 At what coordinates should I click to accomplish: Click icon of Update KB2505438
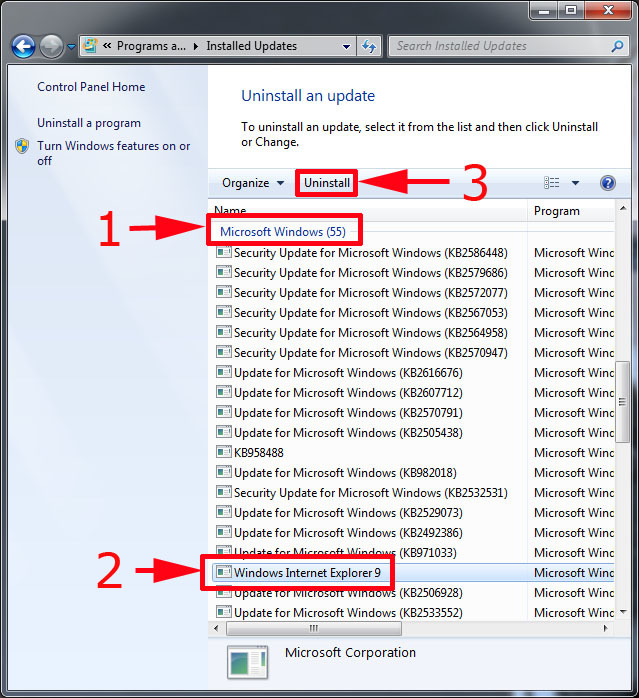click(224, 432)
